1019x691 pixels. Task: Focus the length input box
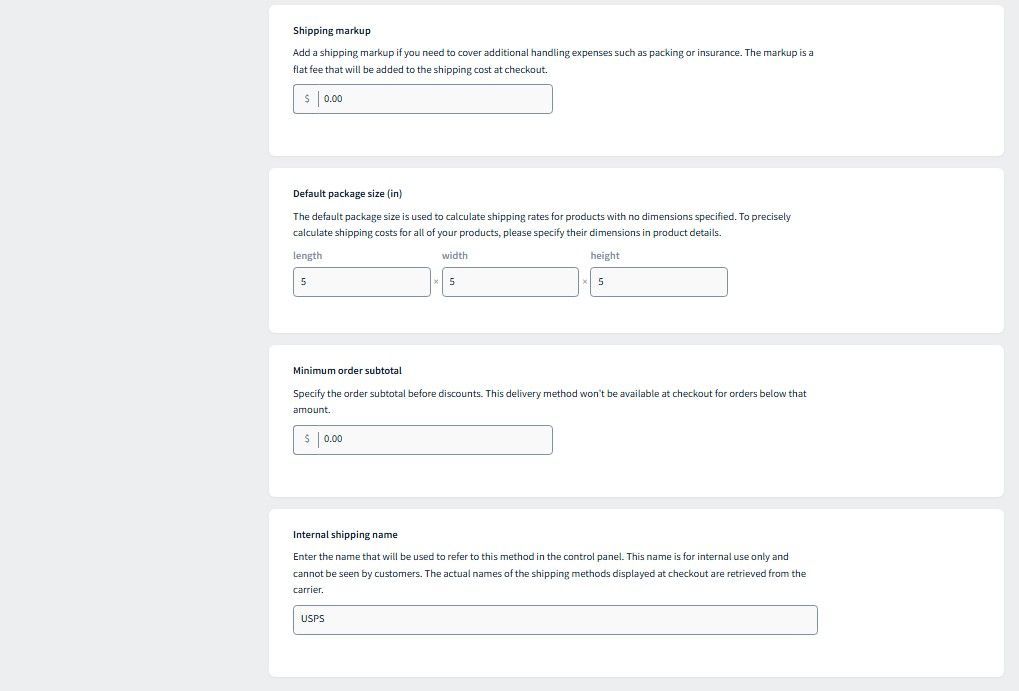point(361,282)
